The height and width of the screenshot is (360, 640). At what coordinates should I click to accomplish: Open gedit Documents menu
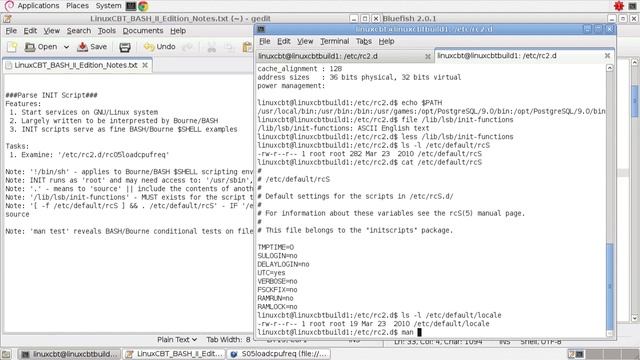(143, 31)
